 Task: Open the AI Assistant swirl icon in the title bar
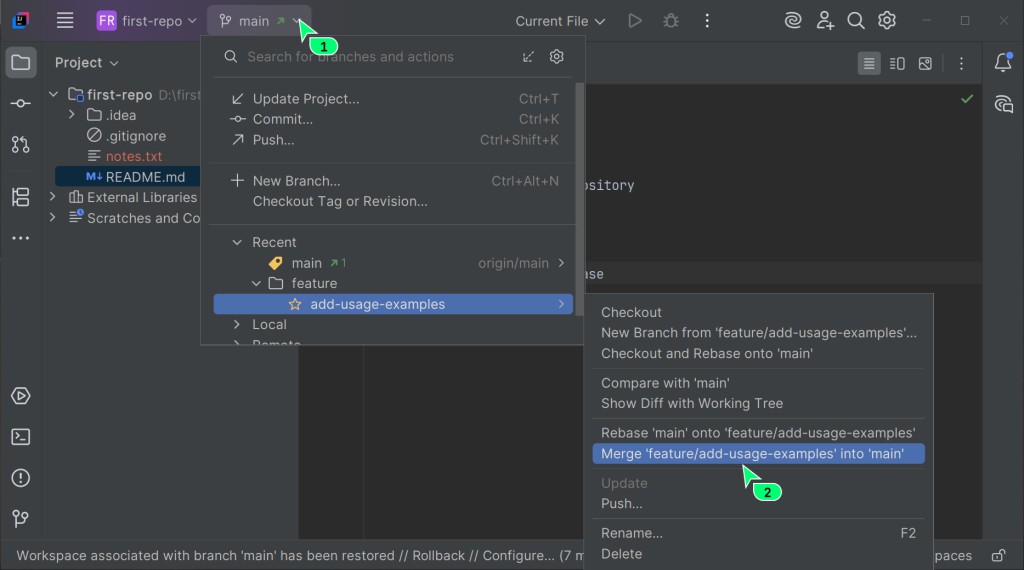pyautogui.click(x=793, y=21)
